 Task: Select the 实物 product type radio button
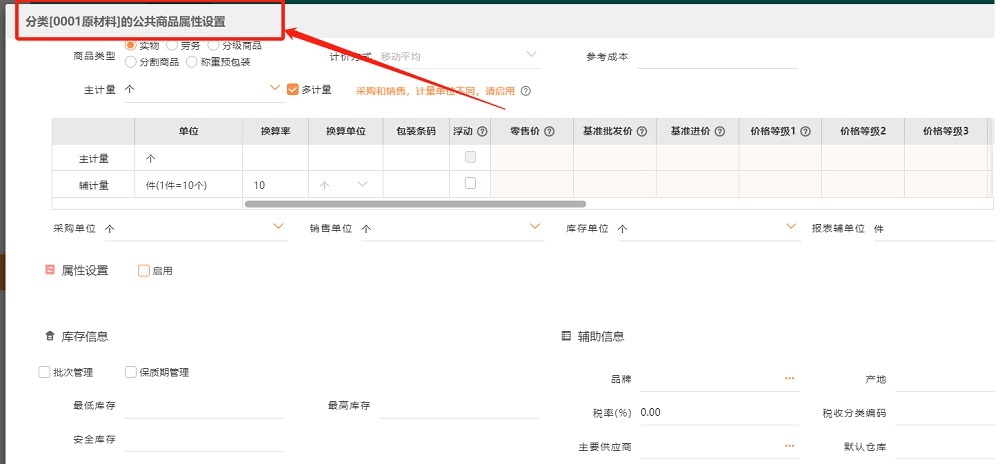(131, 45)
